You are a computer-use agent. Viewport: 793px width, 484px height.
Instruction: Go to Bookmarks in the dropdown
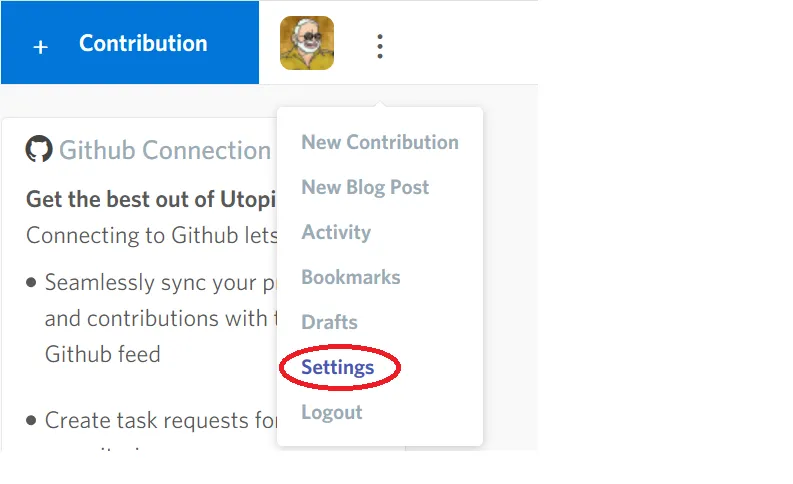tap(350, 277)
